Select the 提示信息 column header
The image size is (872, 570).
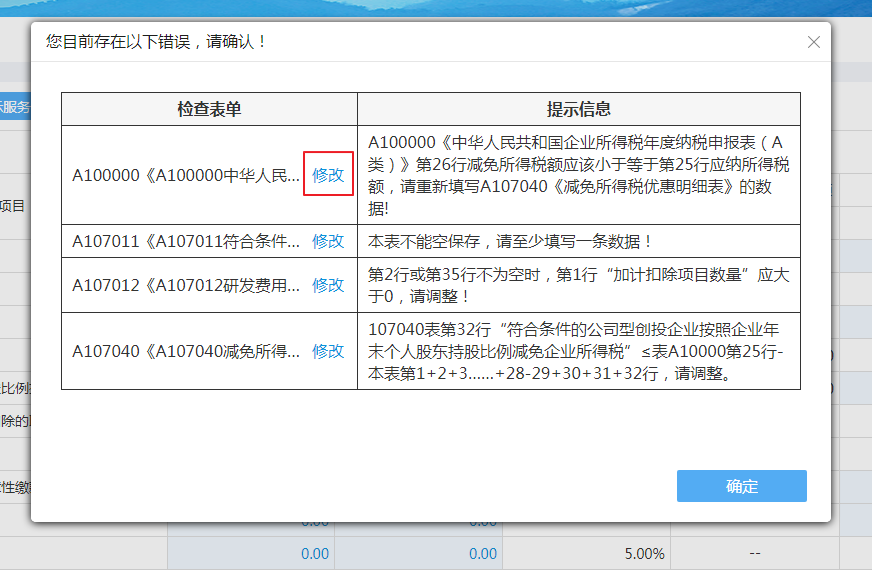click(579, 109)
